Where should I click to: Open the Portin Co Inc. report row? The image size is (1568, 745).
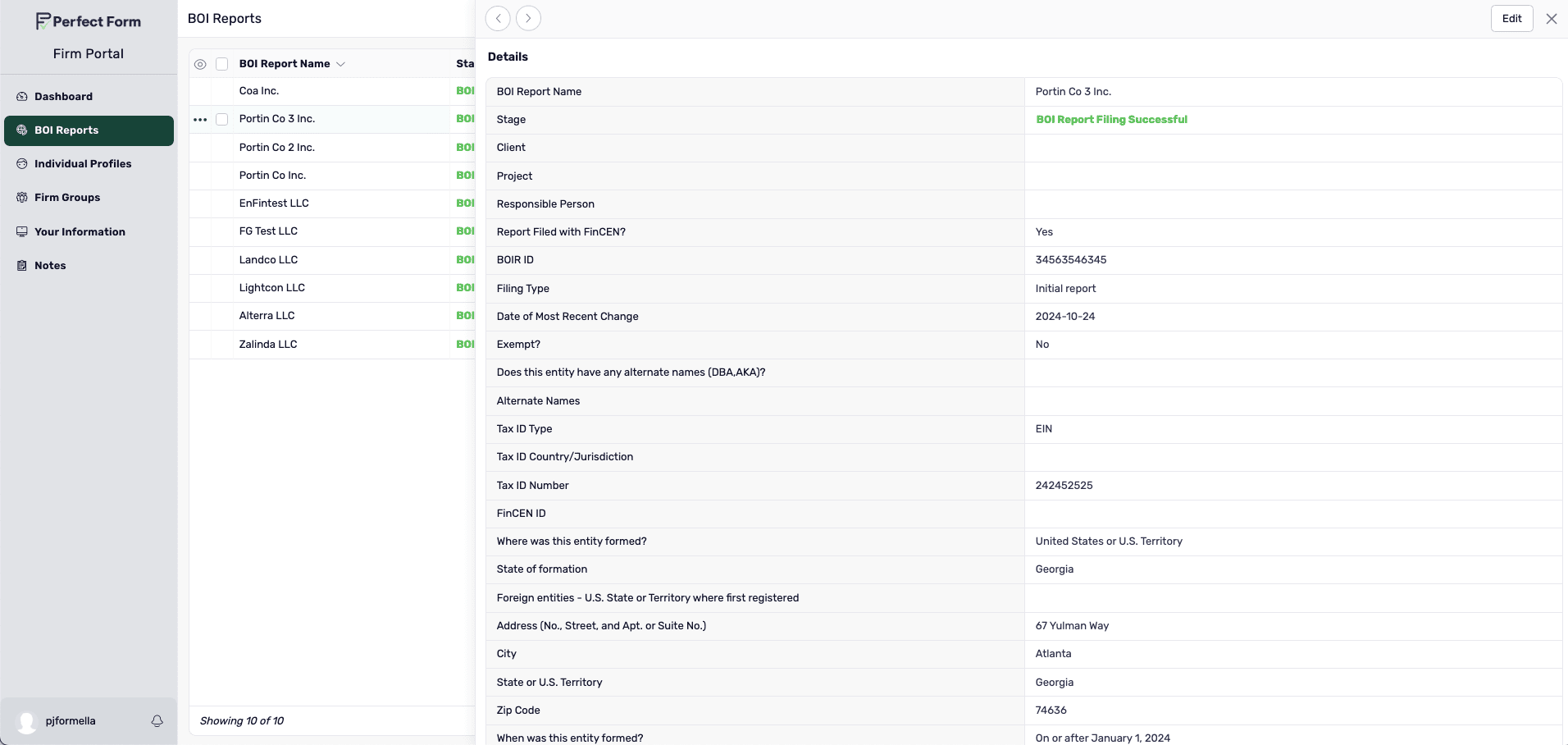[x=332, y=176]
